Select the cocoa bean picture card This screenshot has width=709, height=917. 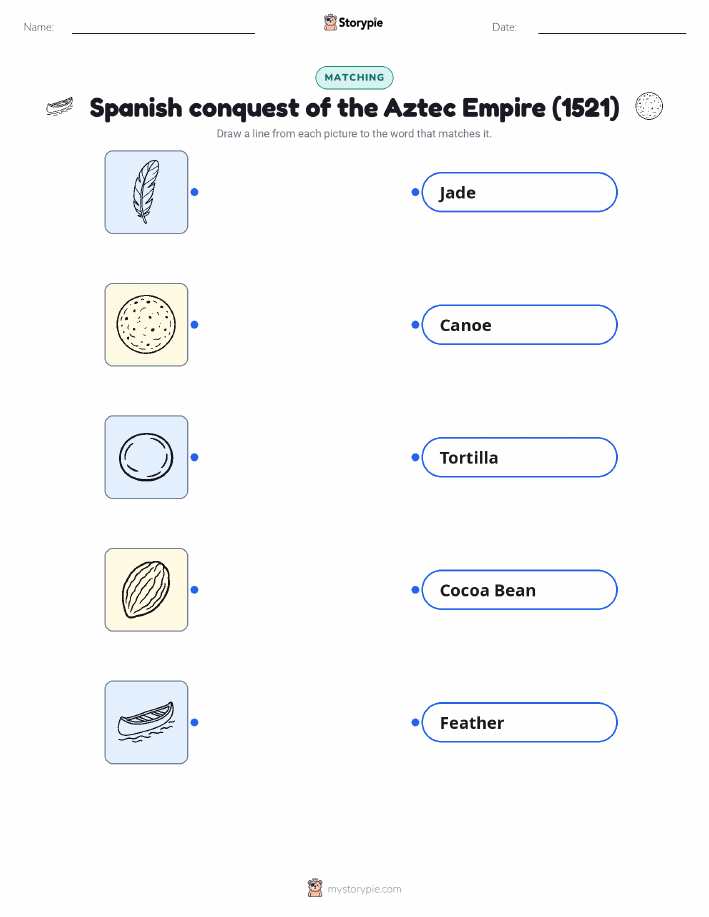click(146, 590)
